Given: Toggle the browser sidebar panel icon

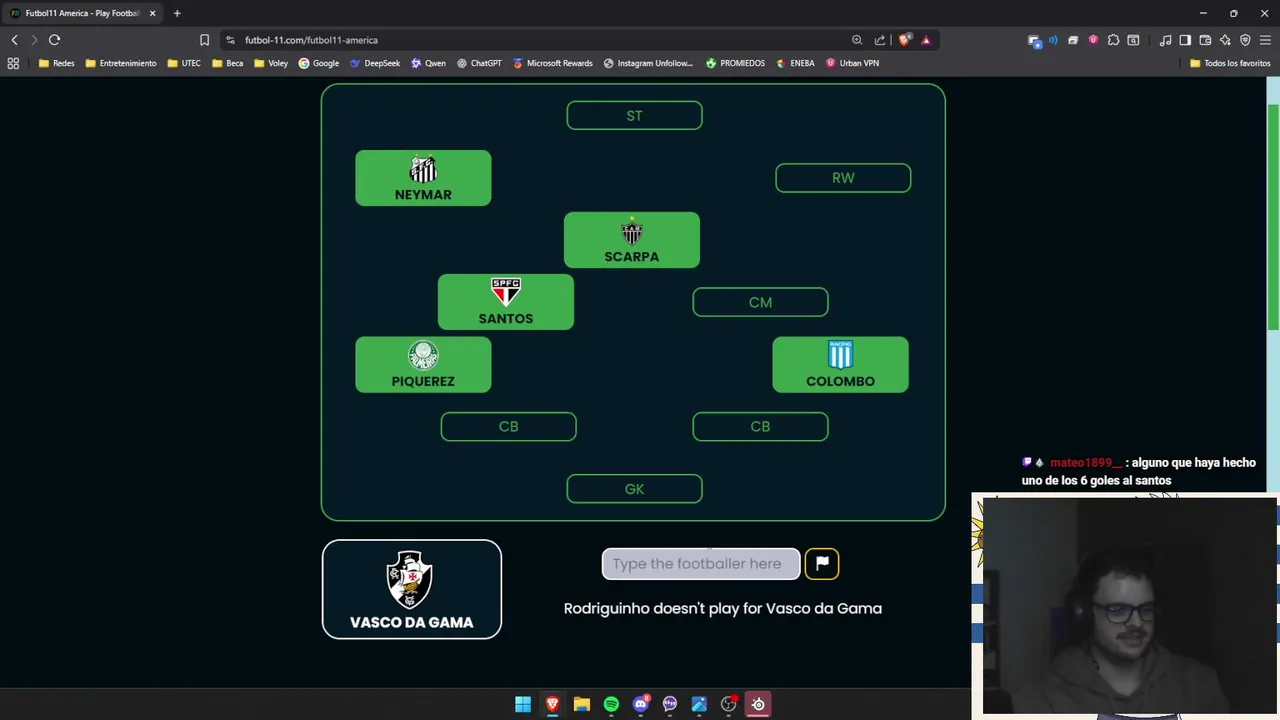Looking at the screenshot, I should [1185, 40].
